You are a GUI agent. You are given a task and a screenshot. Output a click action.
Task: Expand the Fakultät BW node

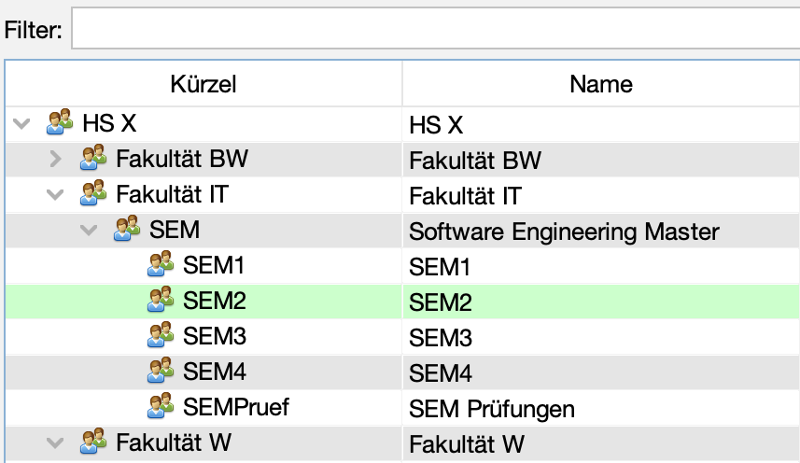pos(56,158)
